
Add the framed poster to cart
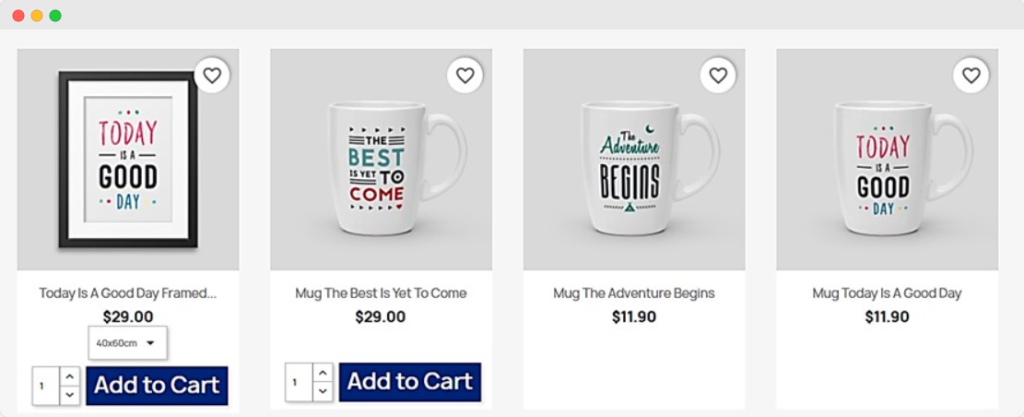(157, 385)
